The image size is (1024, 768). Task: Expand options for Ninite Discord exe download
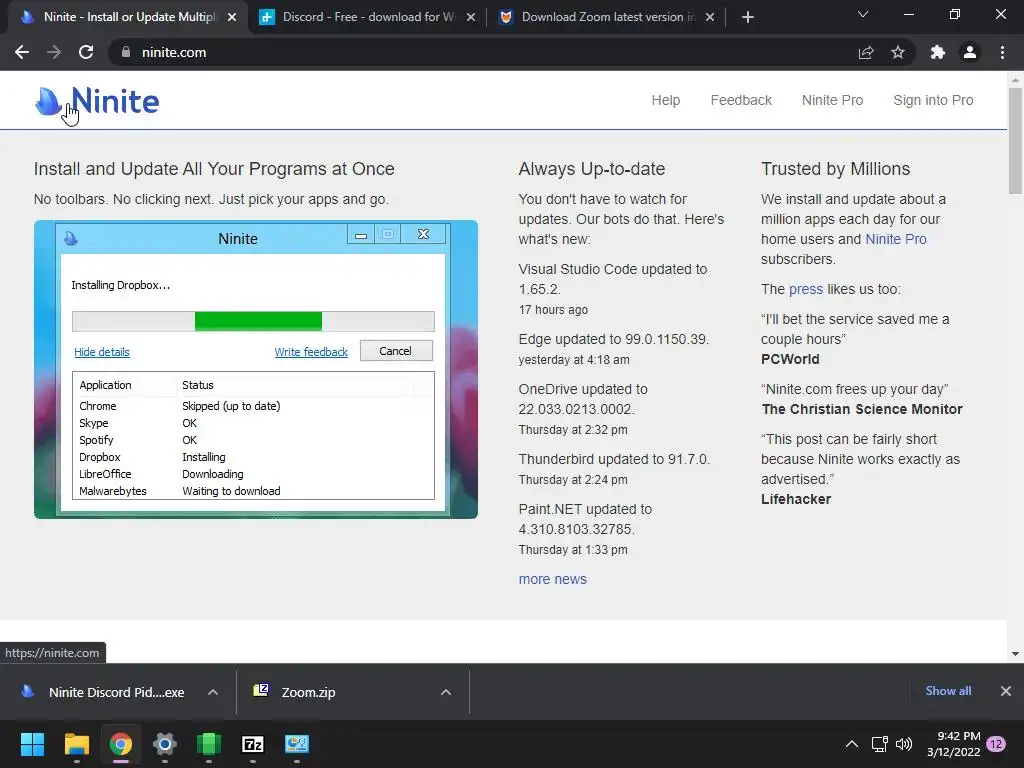point(213,692)
